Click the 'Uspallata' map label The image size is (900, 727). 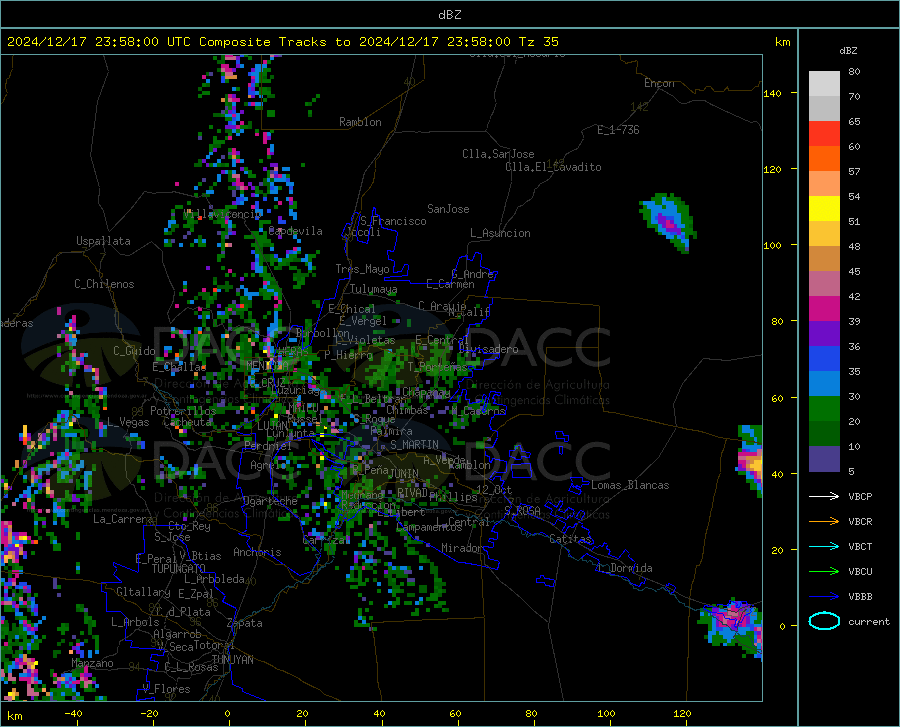coord(103,241)
